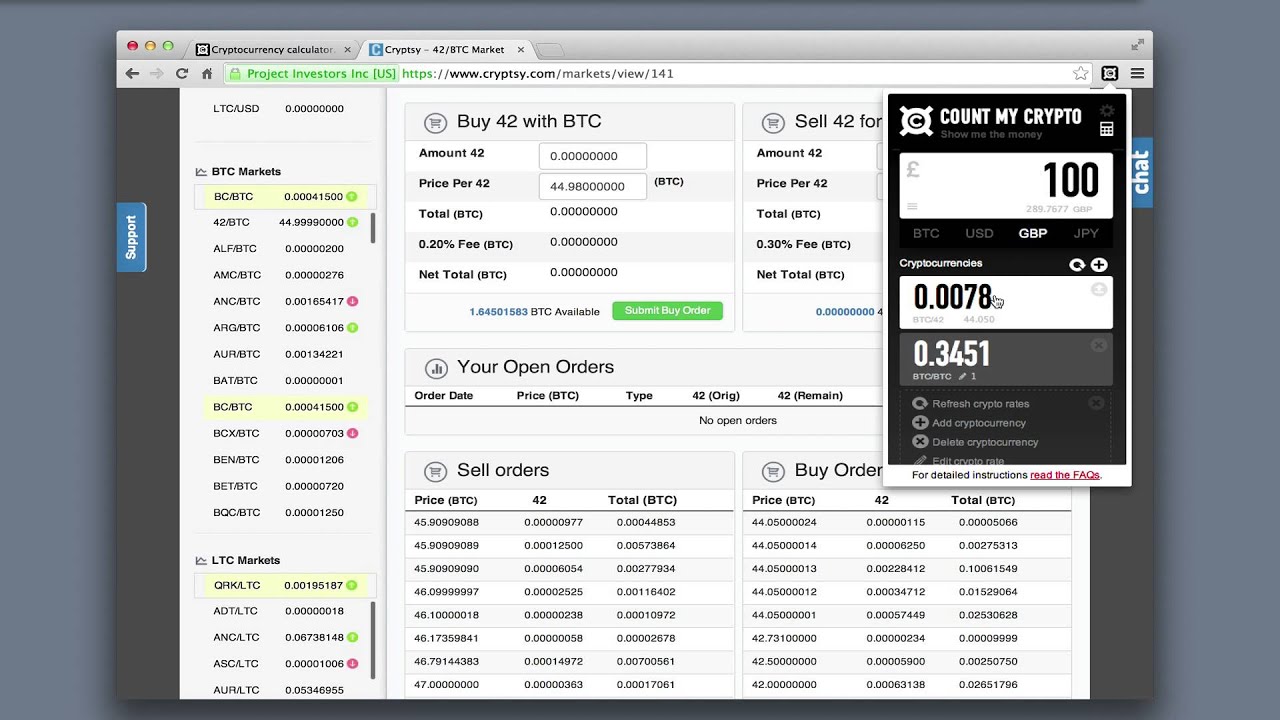Image resolution: width=1280 pixels, height=720 pixels.
Task: Delete the BTC/BTC cryptocurrency card
Action: pyautogui.click(x=1099, y=345)
